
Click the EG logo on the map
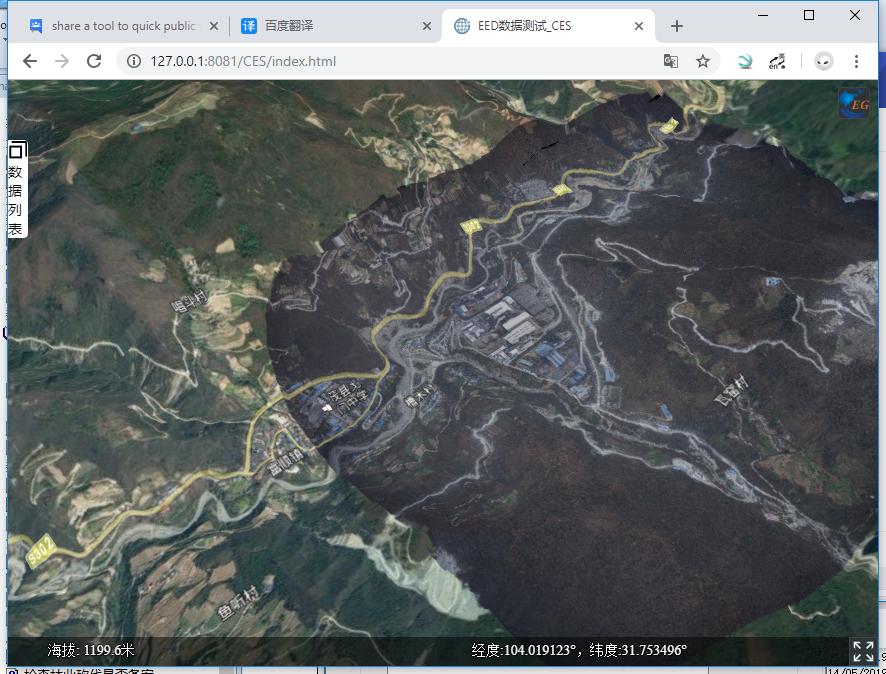(853, 102)
